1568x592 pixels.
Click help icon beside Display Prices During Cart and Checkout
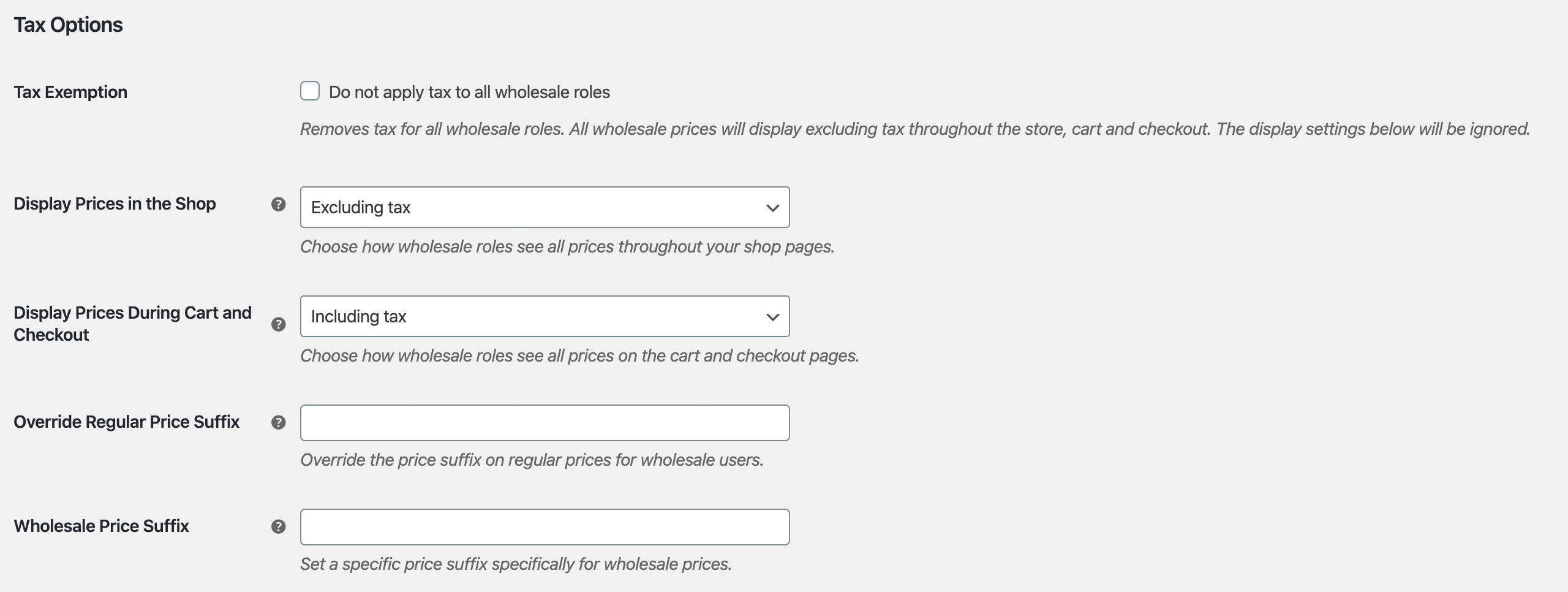tap(279, 324)
